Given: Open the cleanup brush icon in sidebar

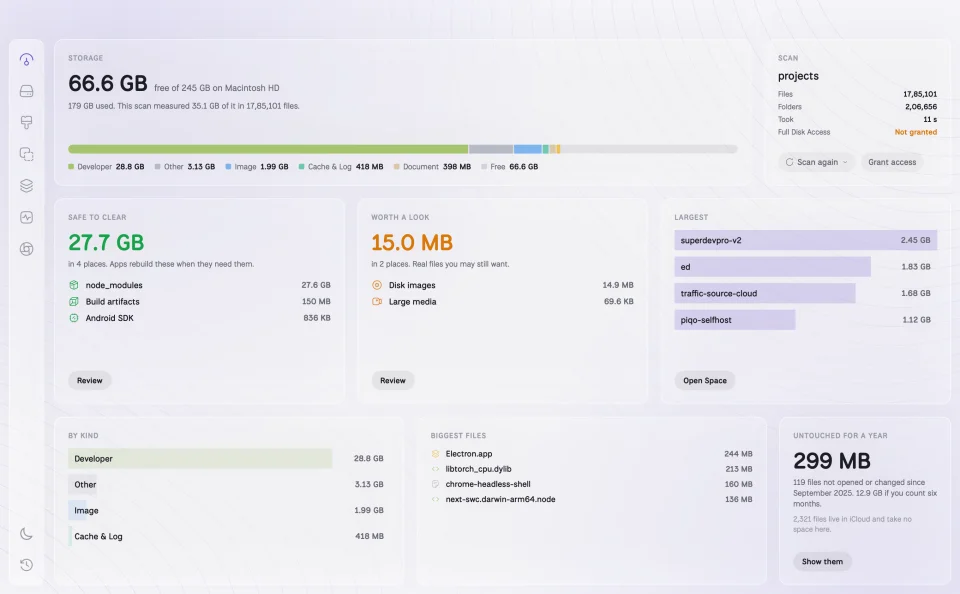Looking at the screenshot, I should pyautogui.click(x=26, y=122).
